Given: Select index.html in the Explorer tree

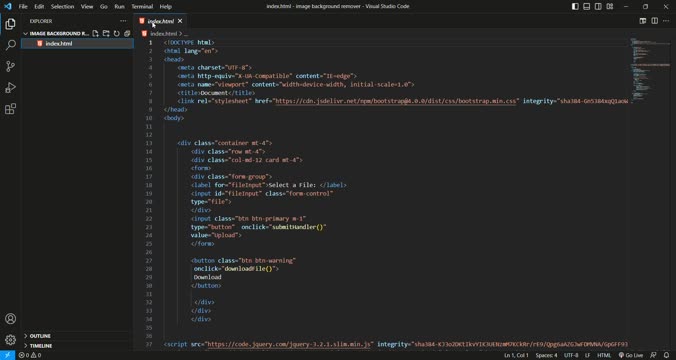Looking at the screenshot, I should (78, 44).
